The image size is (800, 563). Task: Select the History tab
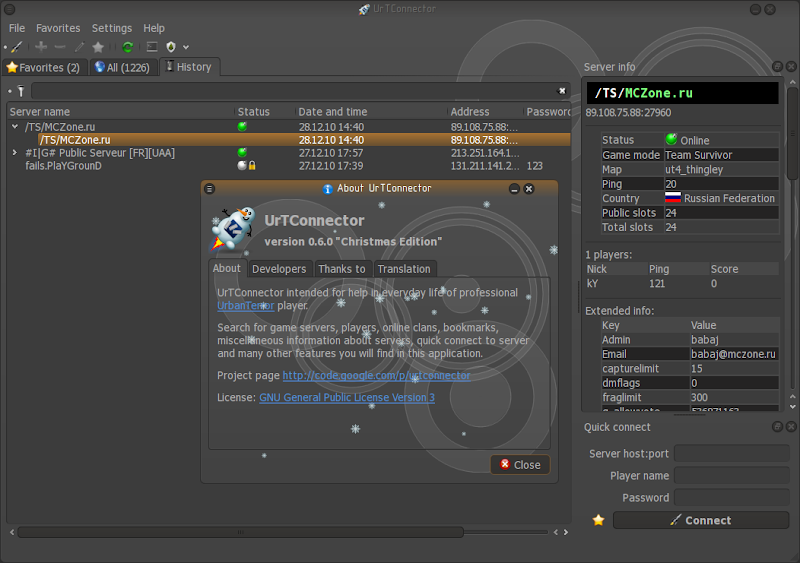[x=189, y=67]
